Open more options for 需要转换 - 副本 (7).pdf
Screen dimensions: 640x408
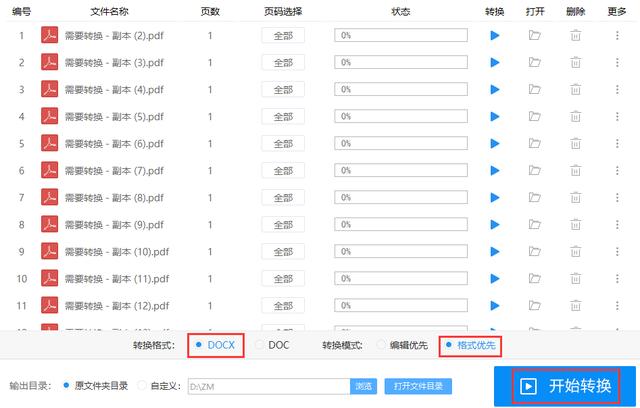617,171
